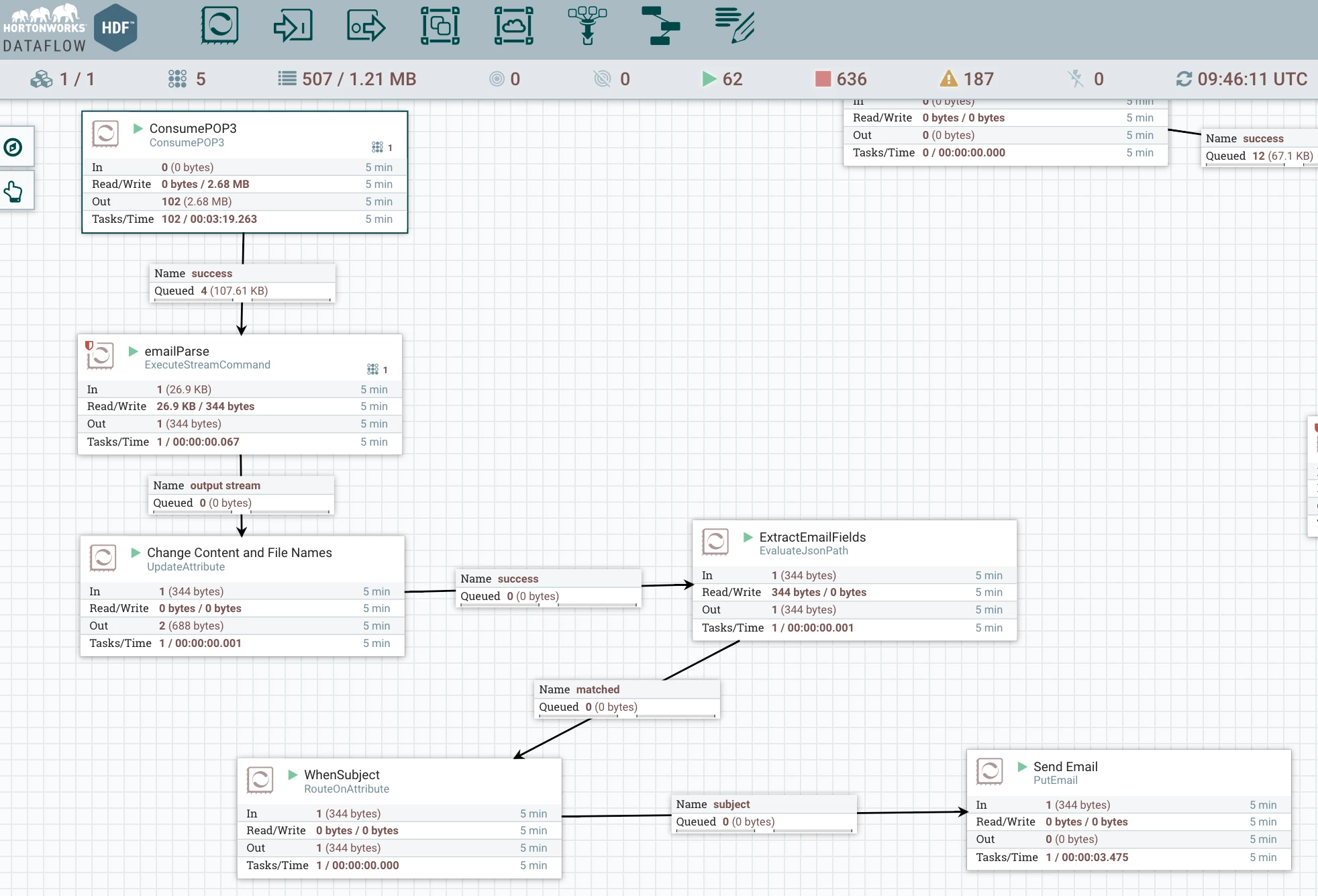Screen dimensions: 1318x896
Task: Select the Process Group toolbar icon
Action: pyautogui.click(x=440, y=26)
